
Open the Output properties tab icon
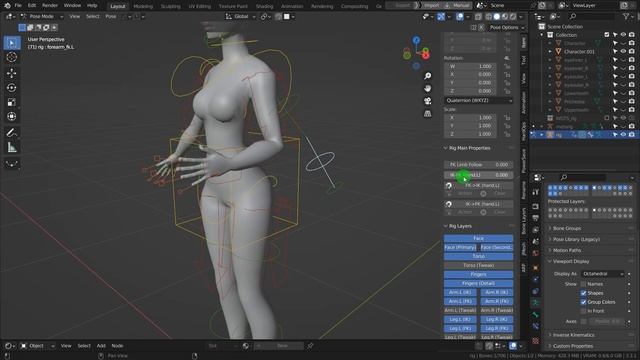[x=536, y=218]
